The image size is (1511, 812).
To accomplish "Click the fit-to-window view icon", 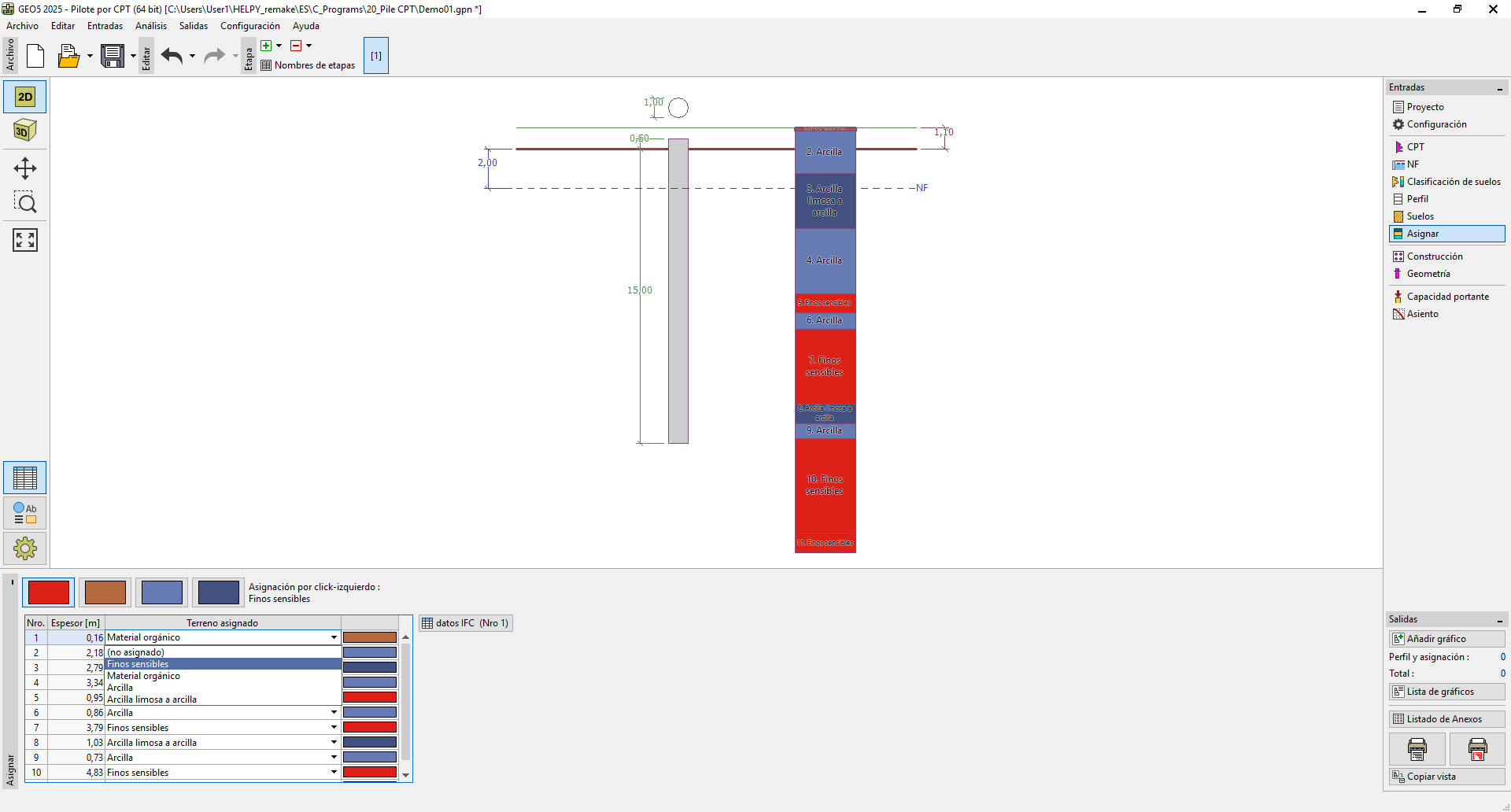I will (x=25, y=240).
